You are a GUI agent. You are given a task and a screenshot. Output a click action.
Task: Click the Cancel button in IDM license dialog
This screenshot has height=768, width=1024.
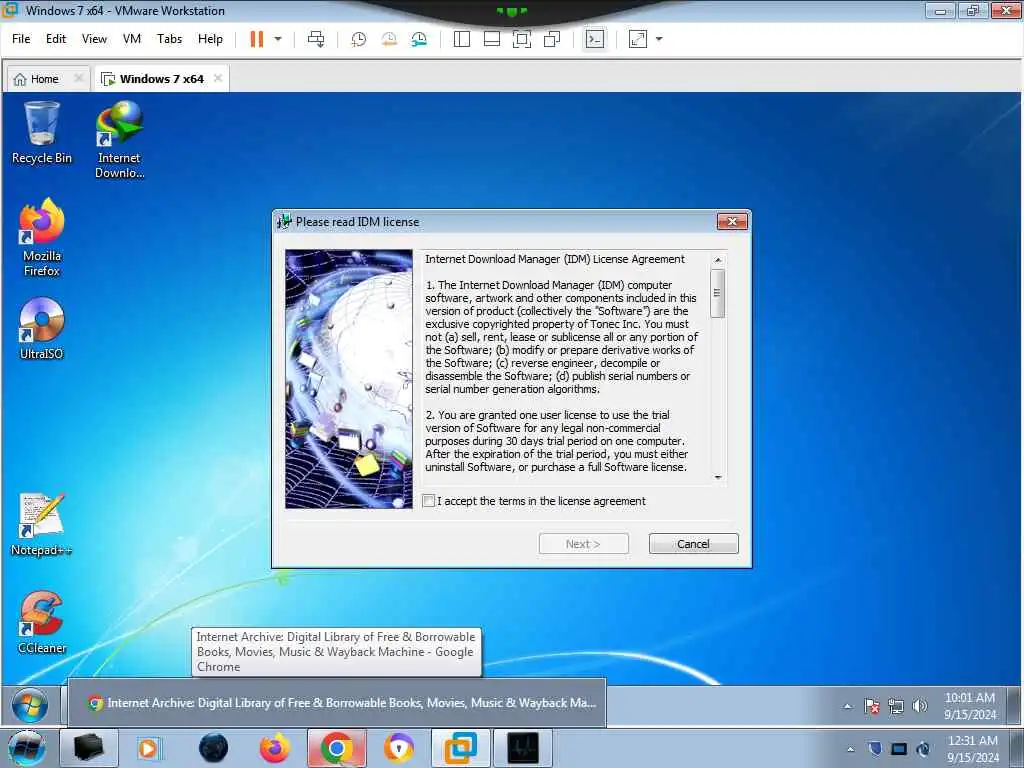694,544
